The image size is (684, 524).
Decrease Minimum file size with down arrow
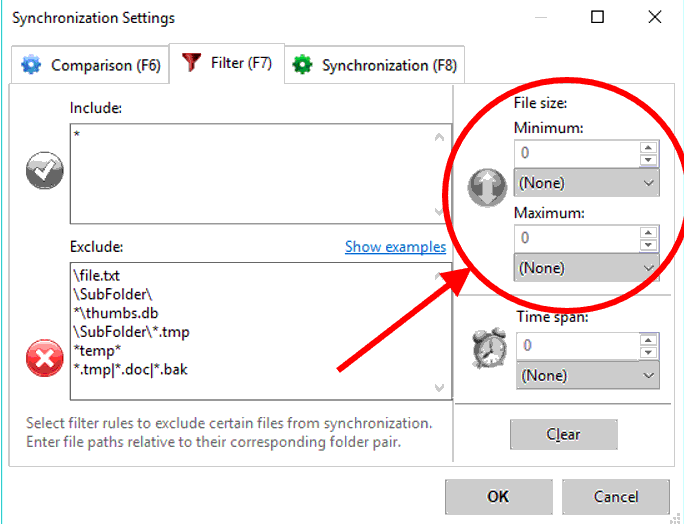click(649, 160)
